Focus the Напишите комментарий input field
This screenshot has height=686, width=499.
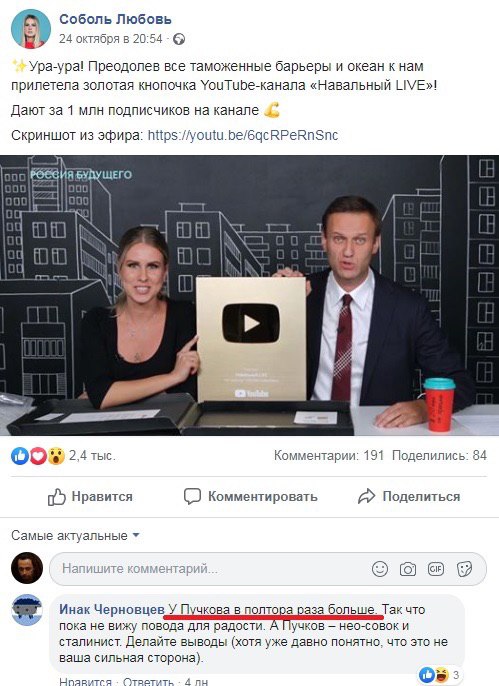point(268,569)
